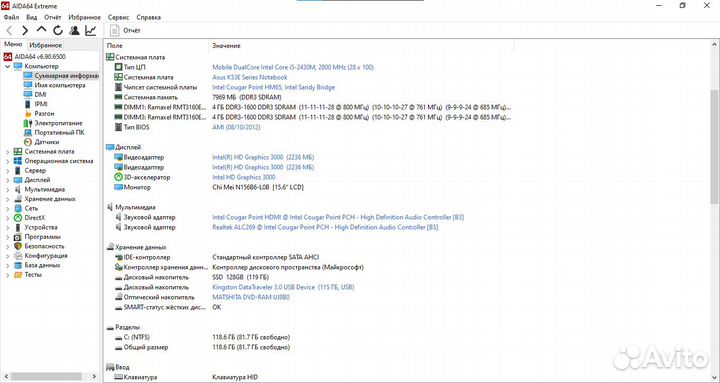Expand the Дисплей tree node
Image resolution: width=720 pixels, height=383 pixels.
pyautogui.click(x=7, y=180)
